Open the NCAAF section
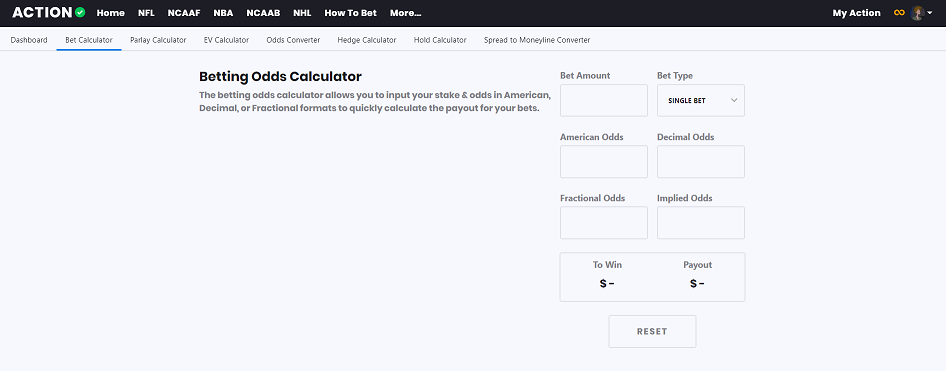 184,13
